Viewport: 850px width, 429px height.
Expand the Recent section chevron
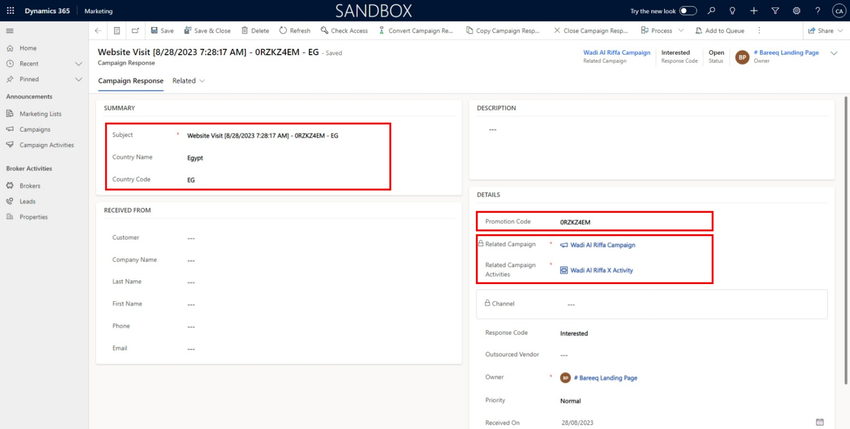(x=79, y=63)
